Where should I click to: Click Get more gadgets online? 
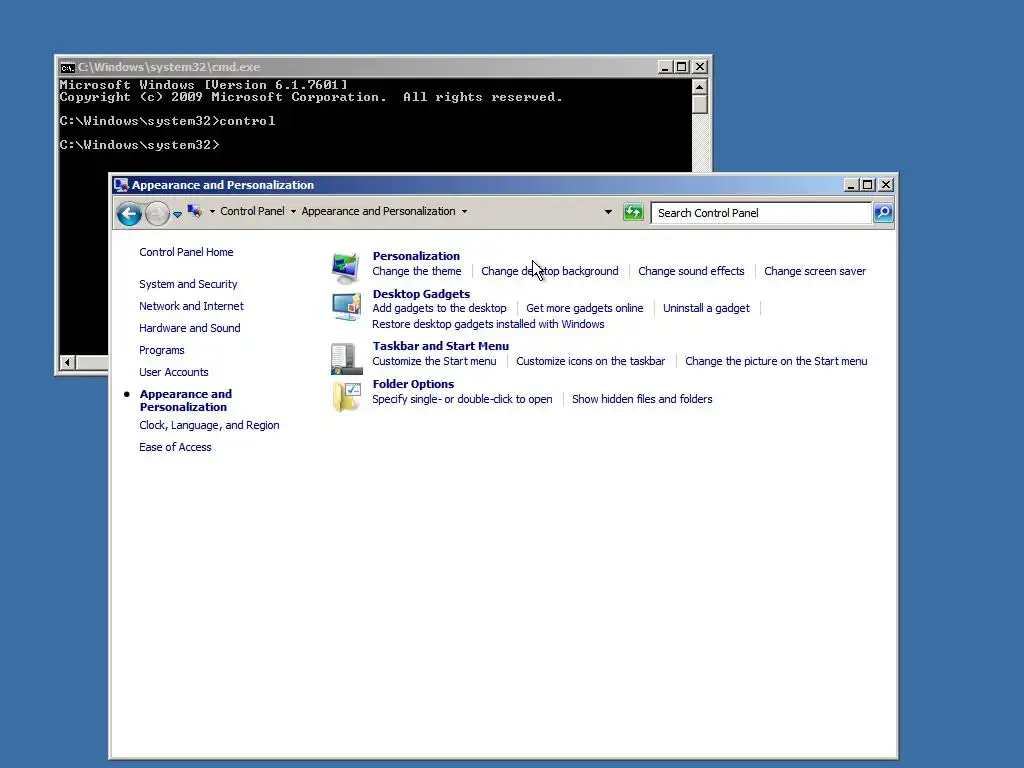point(584,308)
